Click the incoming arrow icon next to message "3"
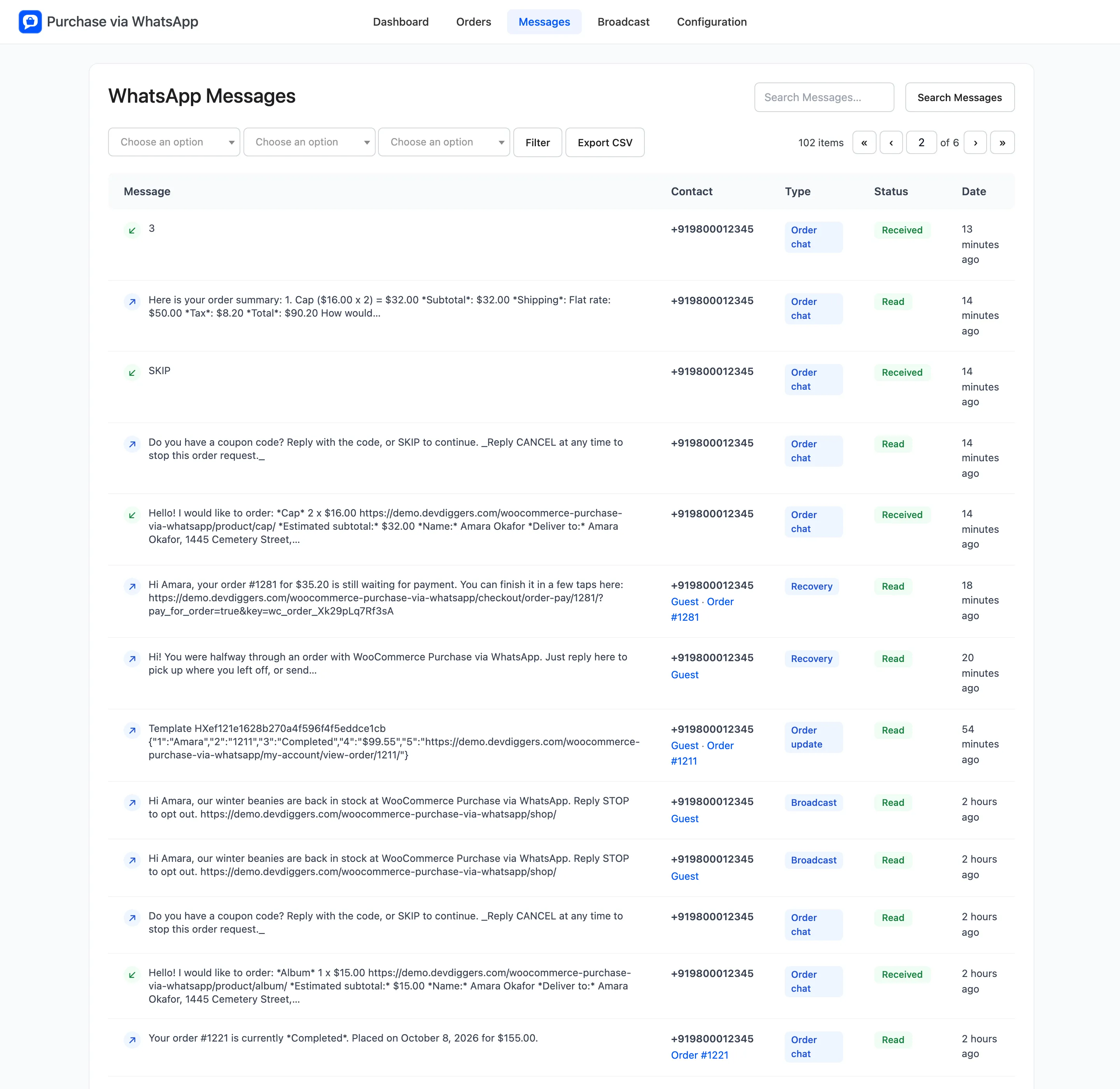The width and height of the screenshot is (1120, 1089). point(132,230)
